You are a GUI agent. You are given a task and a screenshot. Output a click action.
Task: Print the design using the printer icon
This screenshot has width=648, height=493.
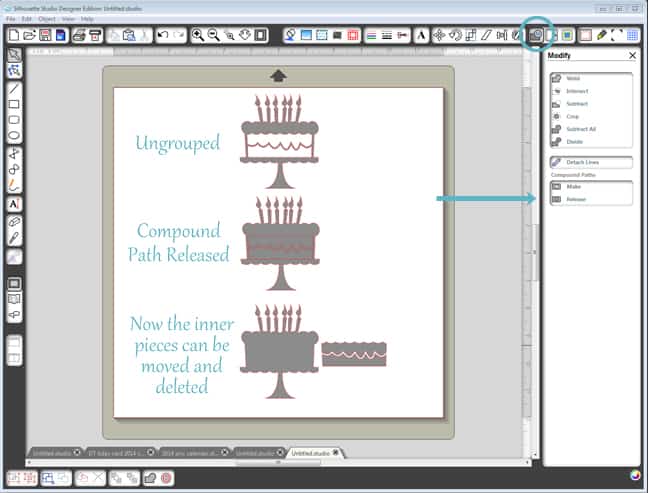pos(79,36)
